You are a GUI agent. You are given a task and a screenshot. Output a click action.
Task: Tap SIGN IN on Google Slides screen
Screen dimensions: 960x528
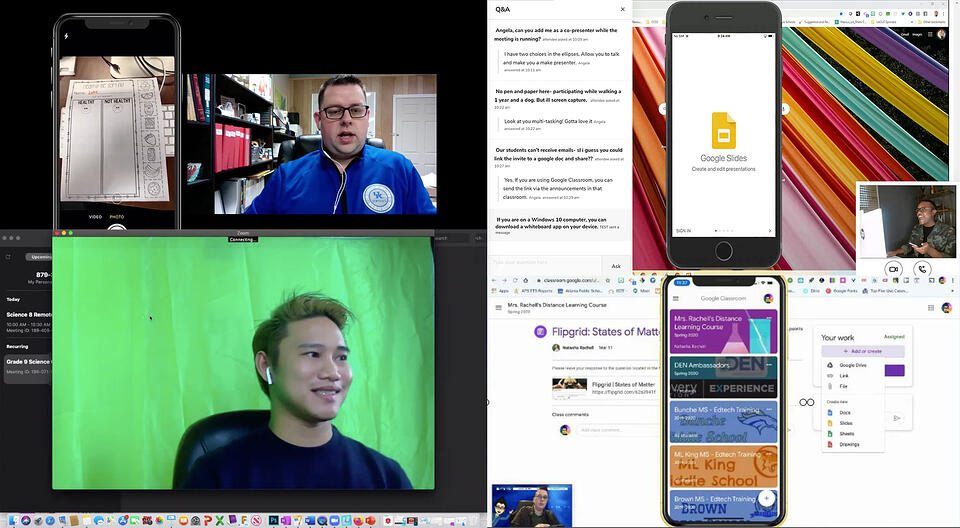pyautogui.click(x=683, y=231)
